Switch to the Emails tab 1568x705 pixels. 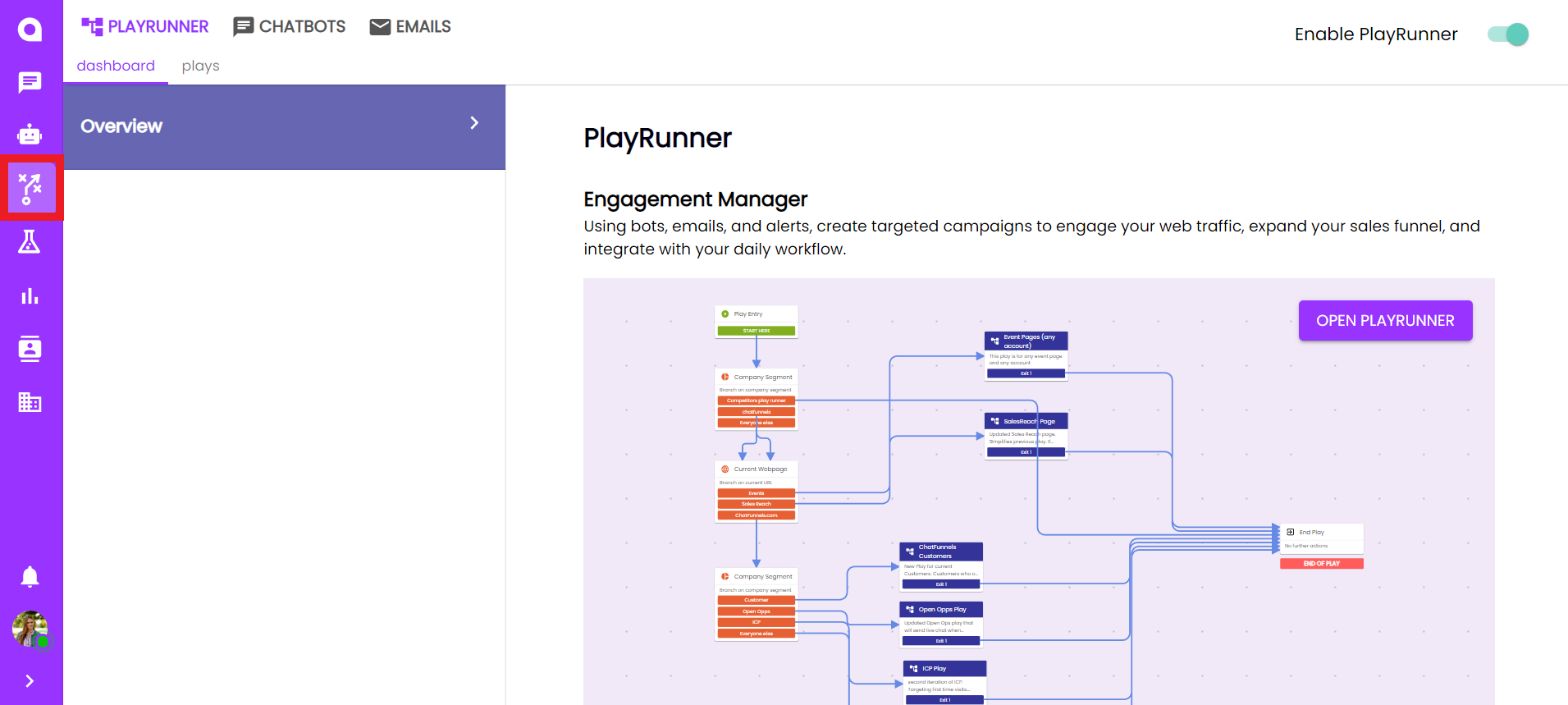[410, 27]
